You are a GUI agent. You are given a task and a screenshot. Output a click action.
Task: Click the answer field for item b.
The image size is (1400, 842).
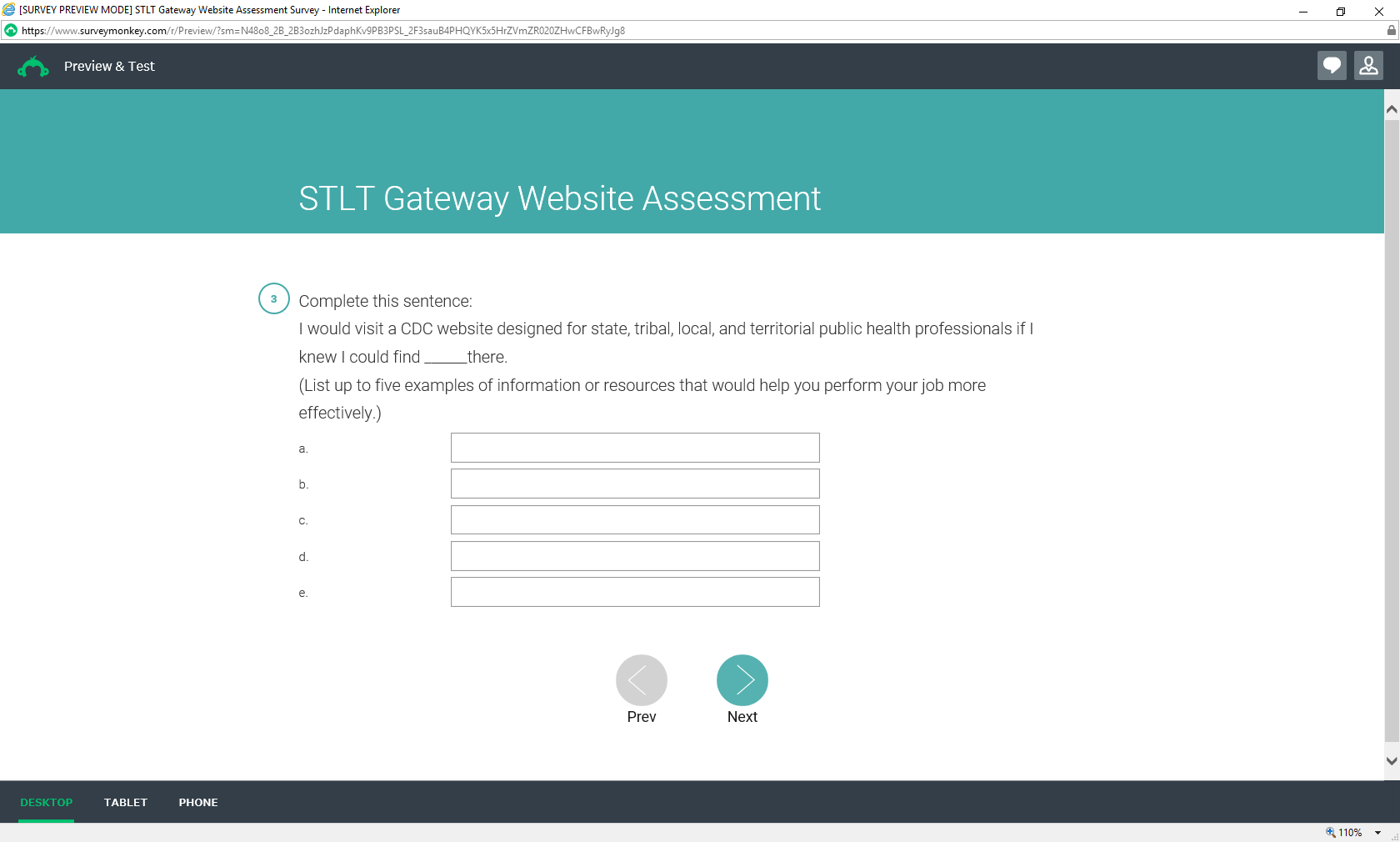(635, 484)
